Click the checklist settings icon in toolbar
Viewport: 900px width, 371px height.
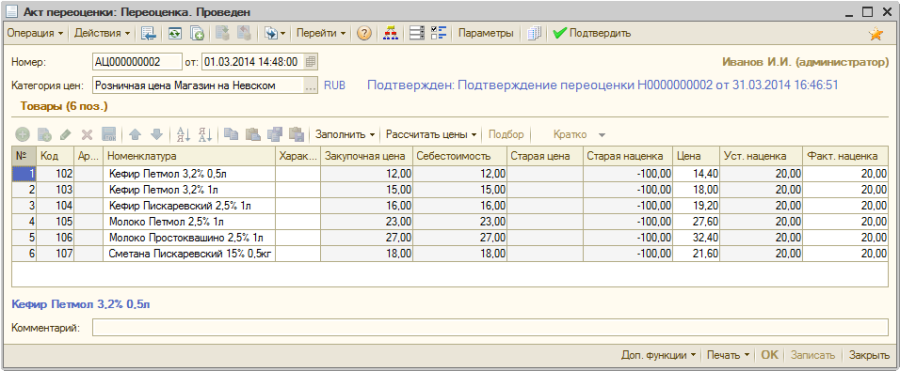point(439,33)
